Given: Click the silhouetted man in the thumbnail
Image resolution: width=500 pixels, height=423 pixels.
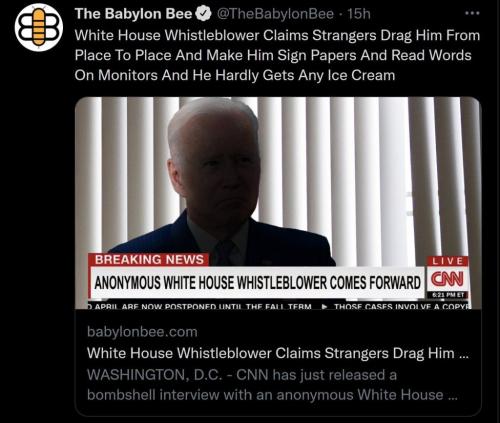Looking at the screenshot, I should point(218,180).
